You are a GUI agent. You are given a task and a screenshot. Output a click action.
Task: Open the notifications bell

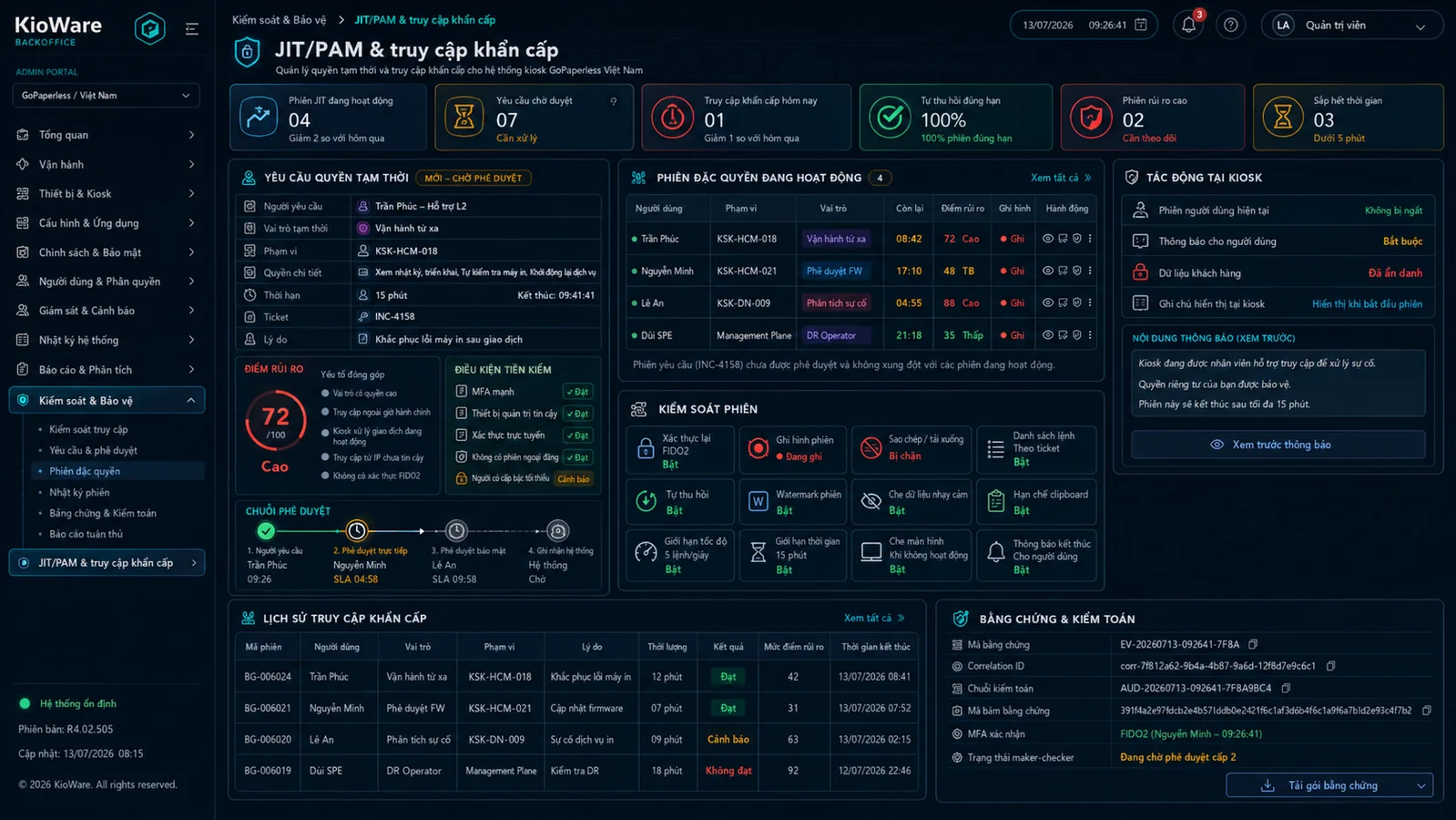click(x=1188, y=26)
